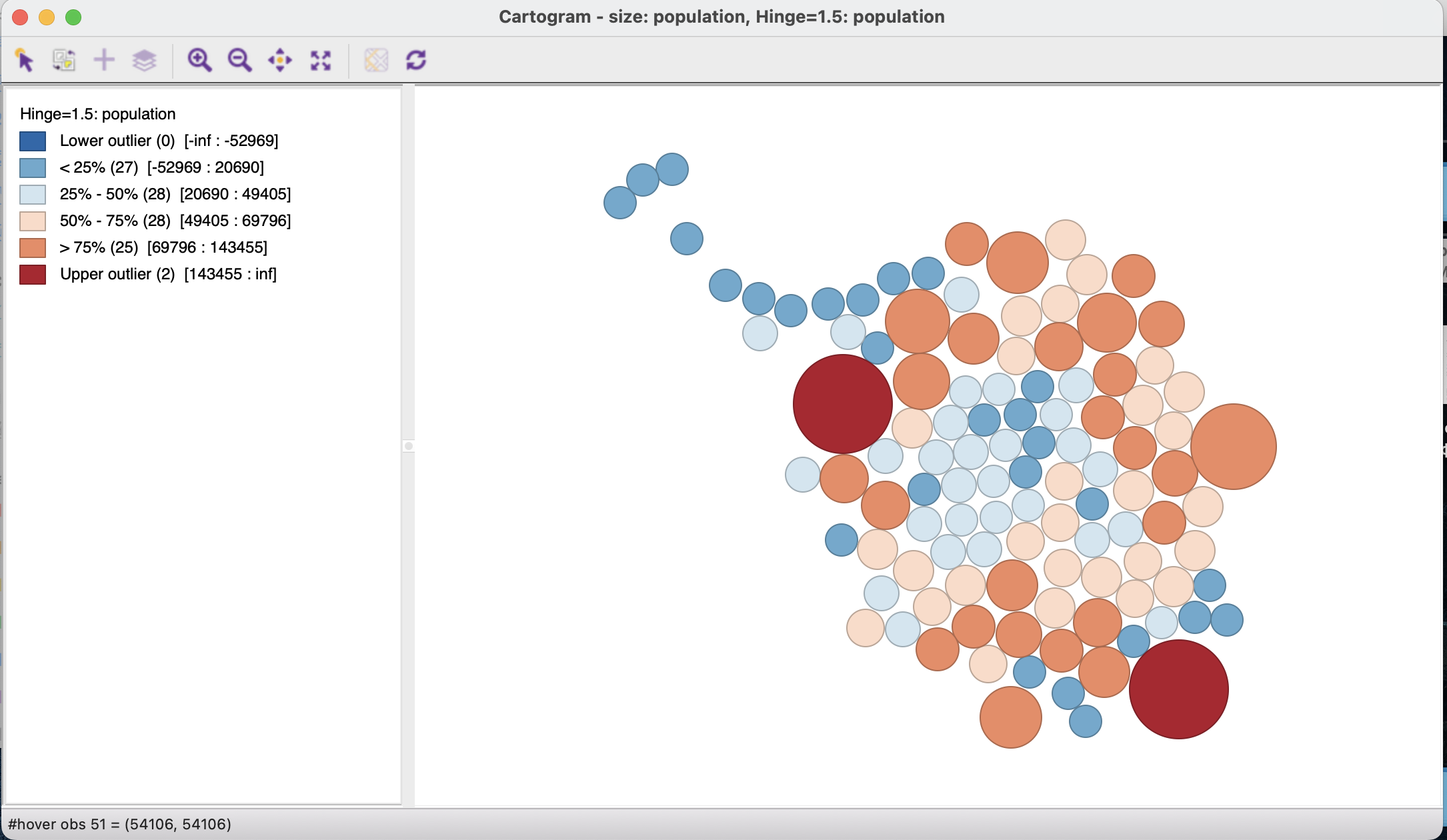Click the refresh map icon
The image size is (1447, 840).
(x=416, y=60)
